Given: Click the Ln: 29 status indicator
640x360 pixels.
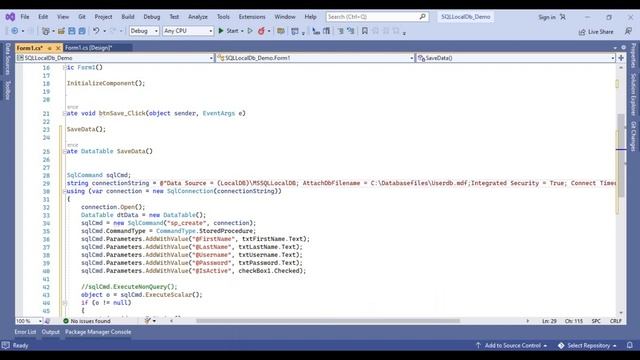Looking at the screenshot, I should [x=549, y=321].
